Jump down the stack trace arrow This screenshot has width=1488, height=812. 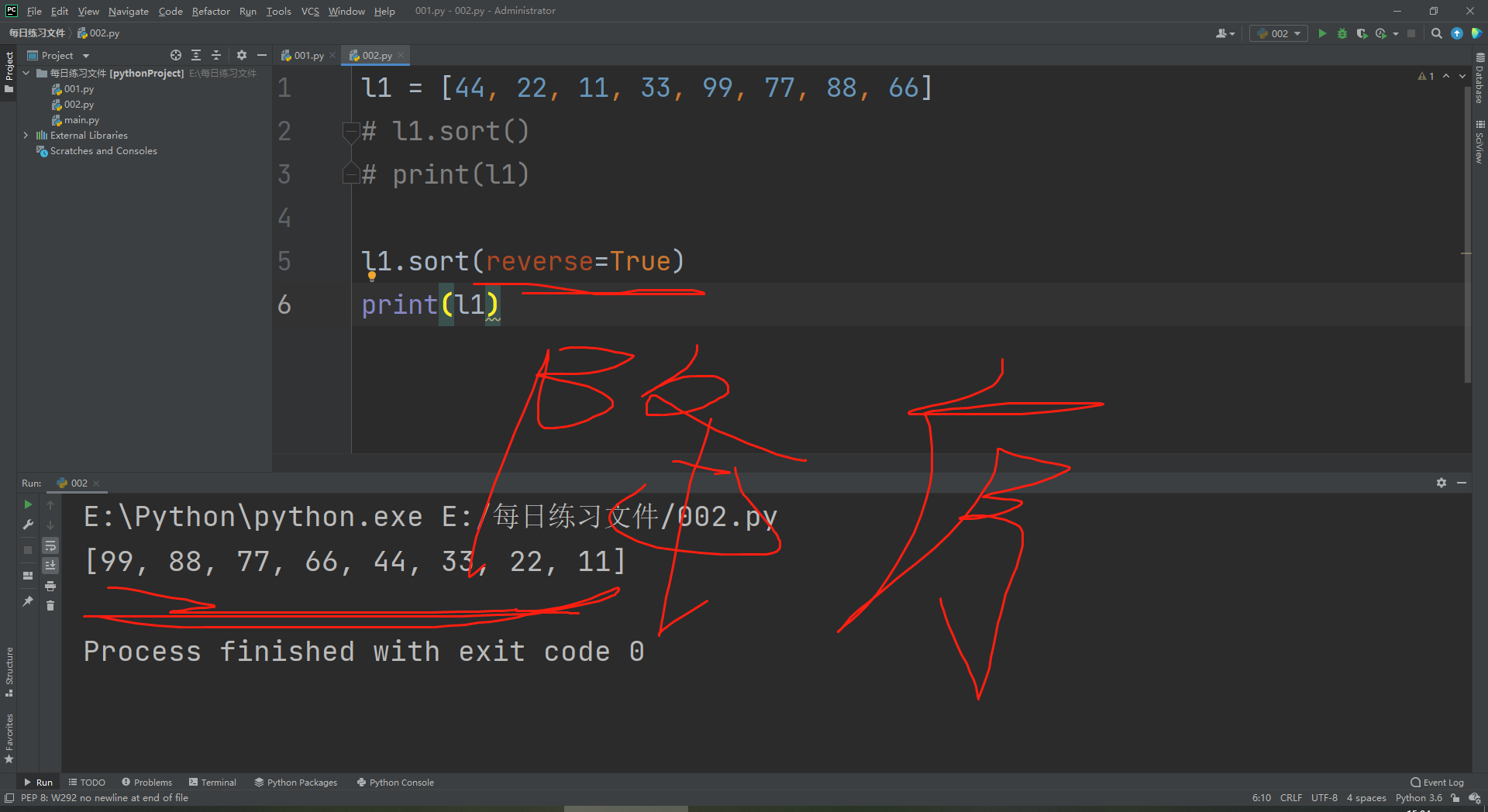50,525
